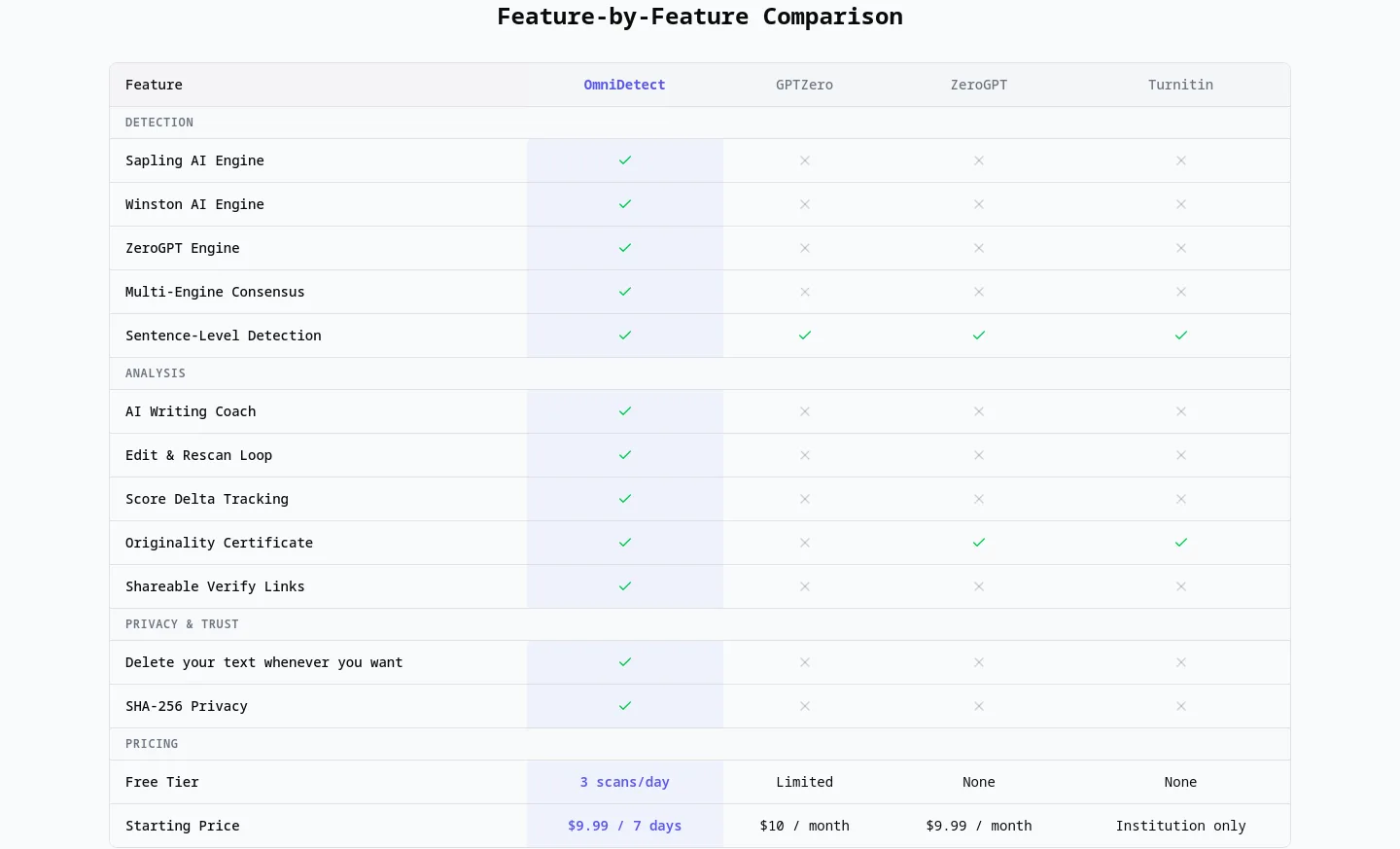The height and width of the screenshot is (849, 1400).
Task: Click the Starting Price row label
Action: pos(183,826)
